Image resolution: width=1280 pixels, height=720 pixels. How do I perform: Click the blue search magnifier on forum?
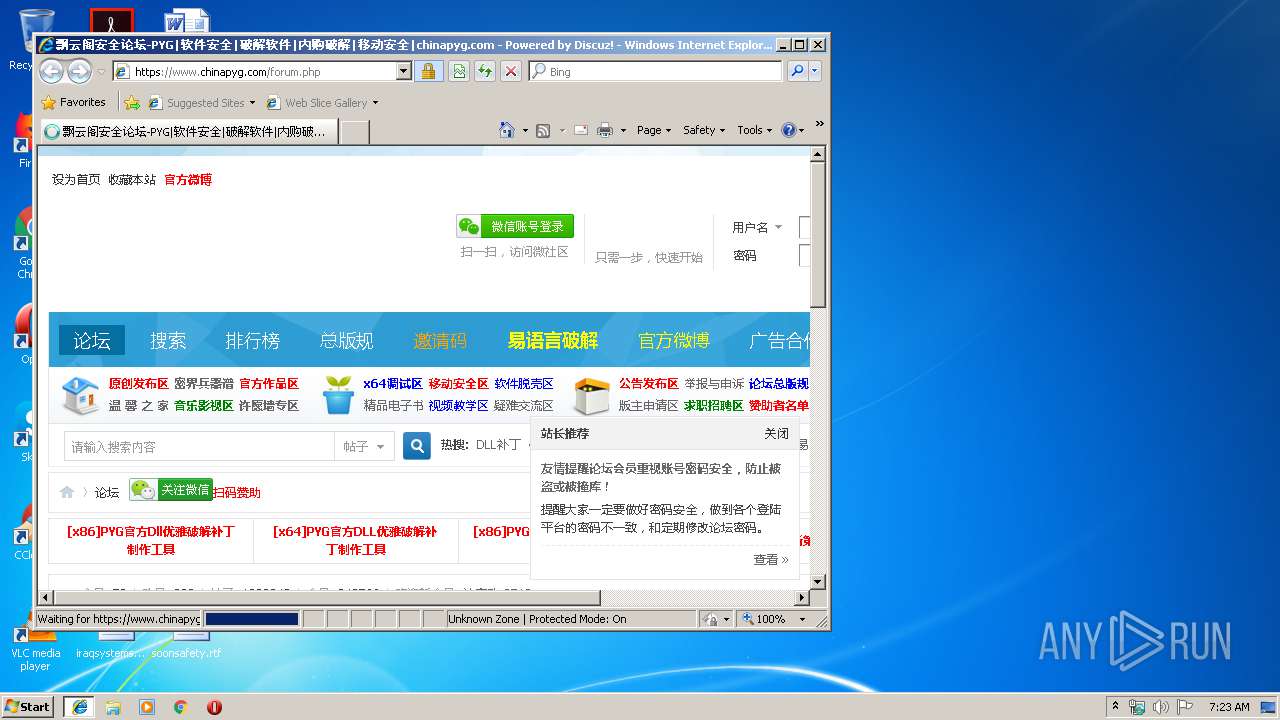(x=417, y=446)
